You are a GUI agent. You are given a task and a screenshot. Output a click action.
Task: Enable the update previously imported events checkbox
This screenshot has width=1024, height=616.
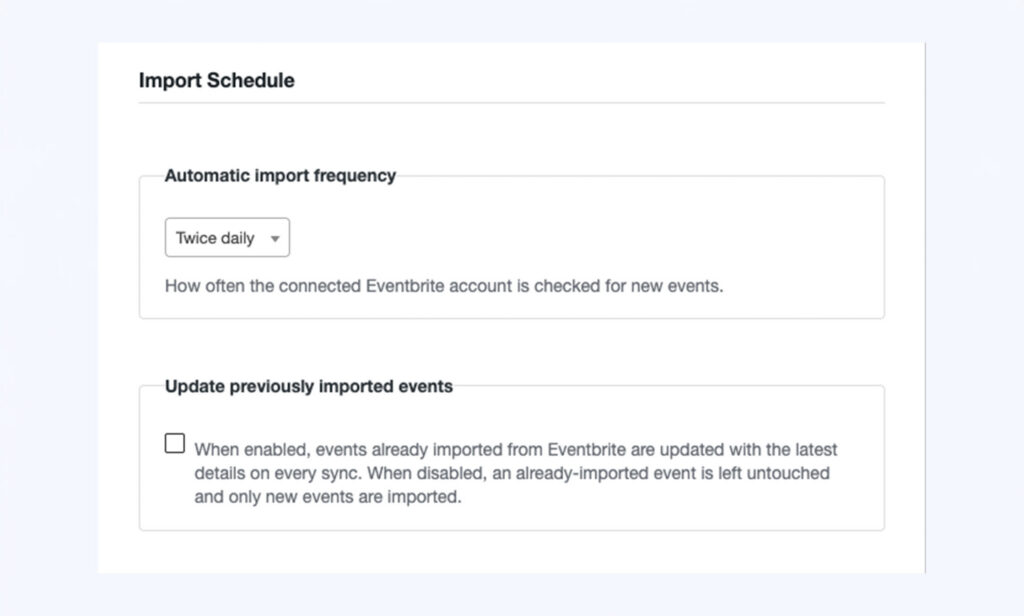click(x=174, y=443)
